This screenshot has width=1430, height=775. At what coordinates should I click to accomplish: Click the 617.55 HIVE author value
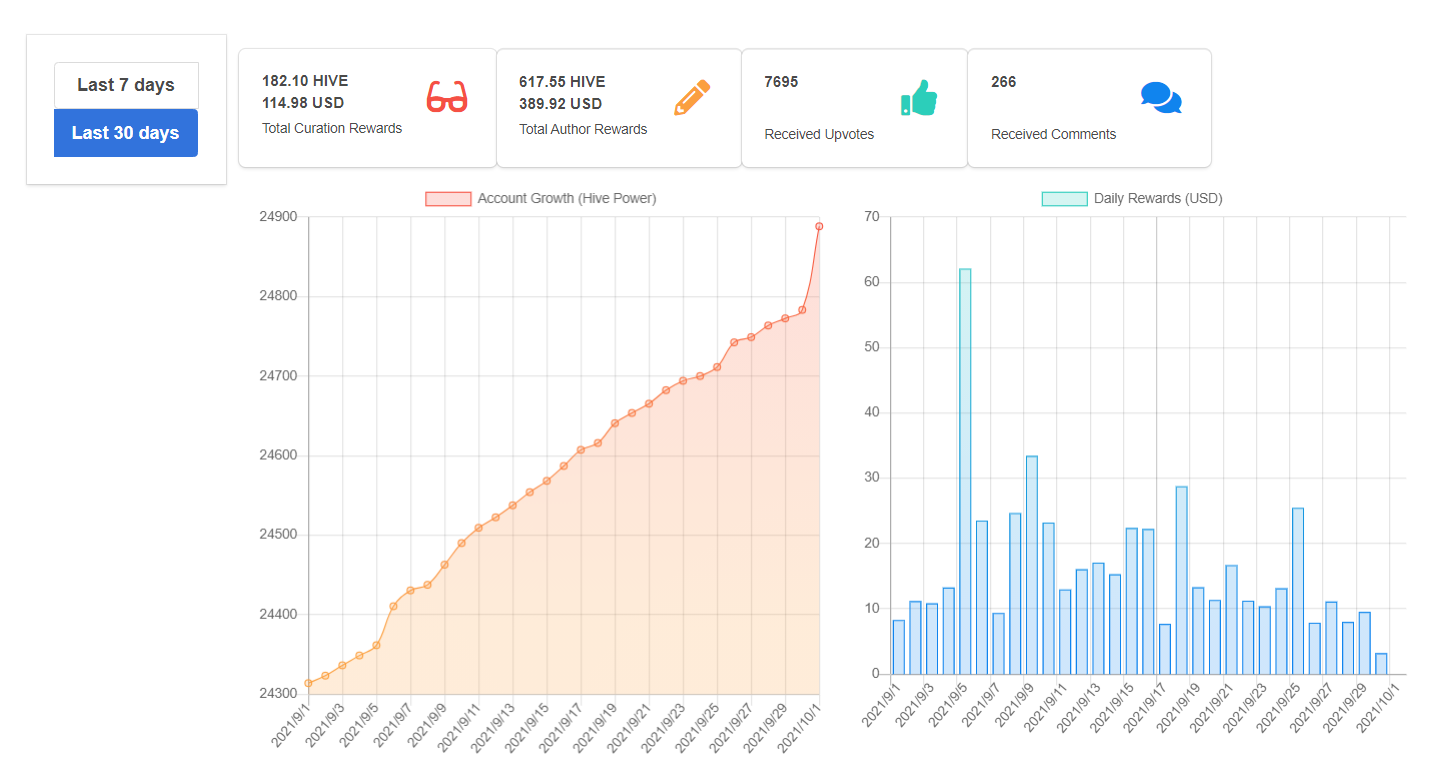tap(562, 82)
